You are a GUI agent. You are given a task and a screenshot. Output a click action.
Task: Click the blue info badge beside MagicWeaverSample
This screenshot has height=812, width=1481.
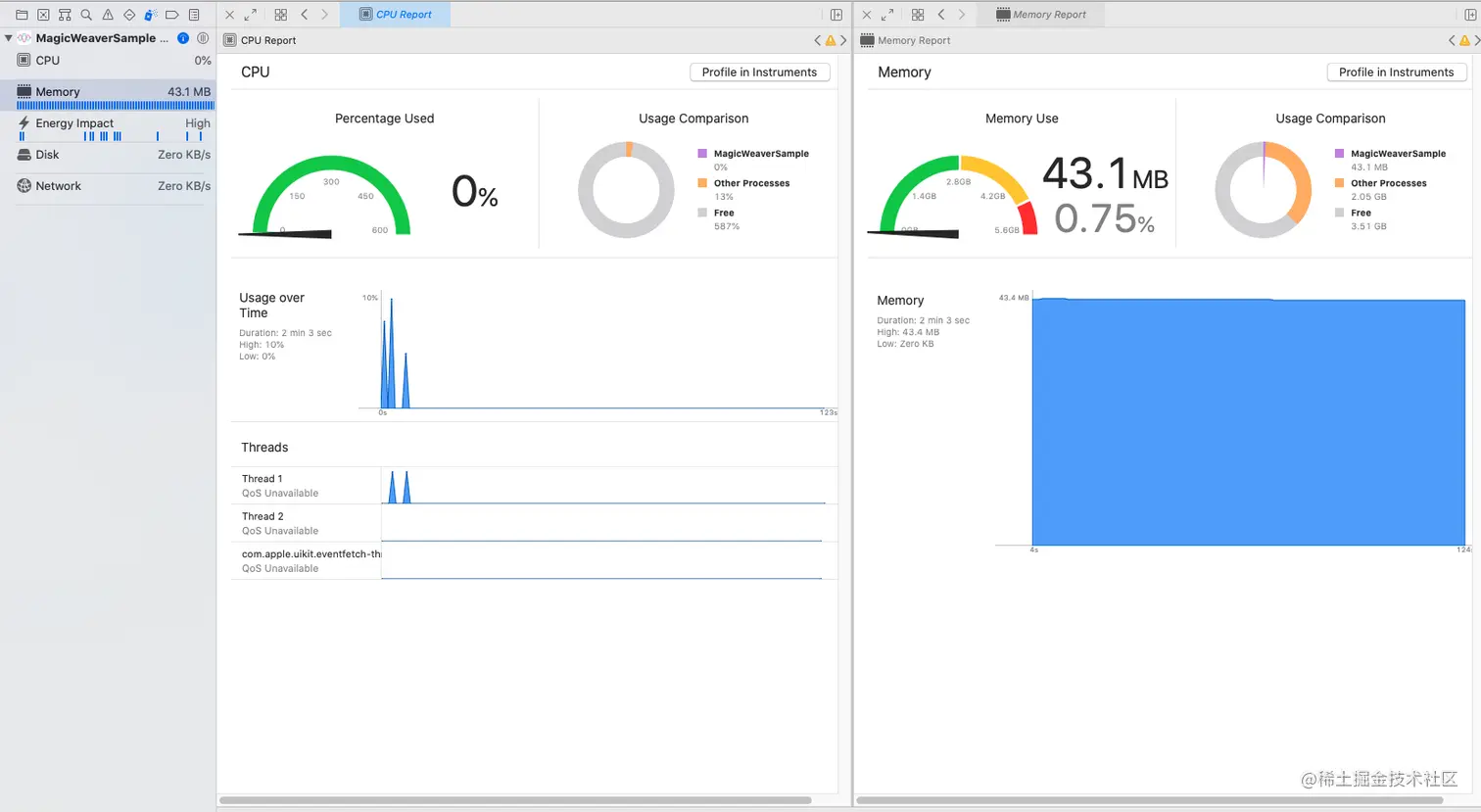tap(183, 38)
